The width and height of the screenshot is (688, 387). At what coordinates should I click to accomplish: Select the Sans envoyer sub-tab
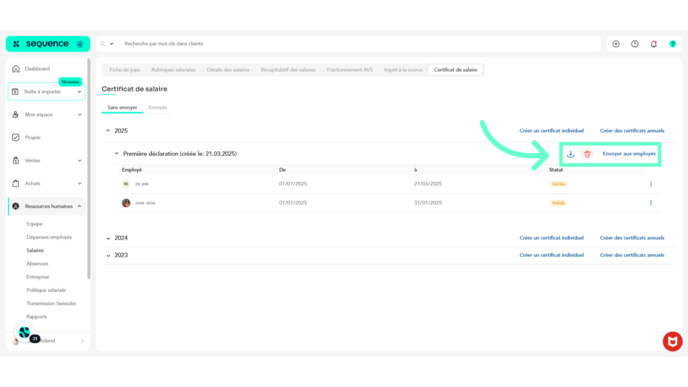pyautogui.click(x=122, y=108)
